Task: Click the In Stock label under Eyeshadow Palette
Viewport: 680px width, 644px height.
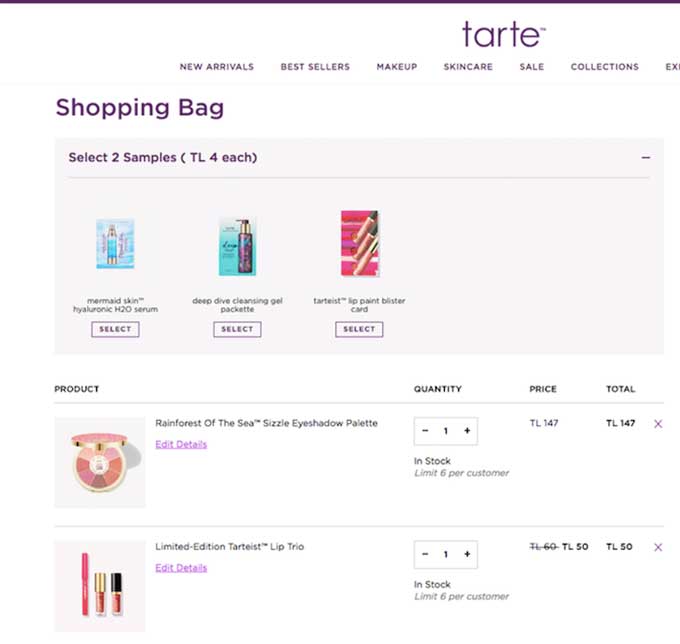Action: pyautogui.click(x=432, y=461)
